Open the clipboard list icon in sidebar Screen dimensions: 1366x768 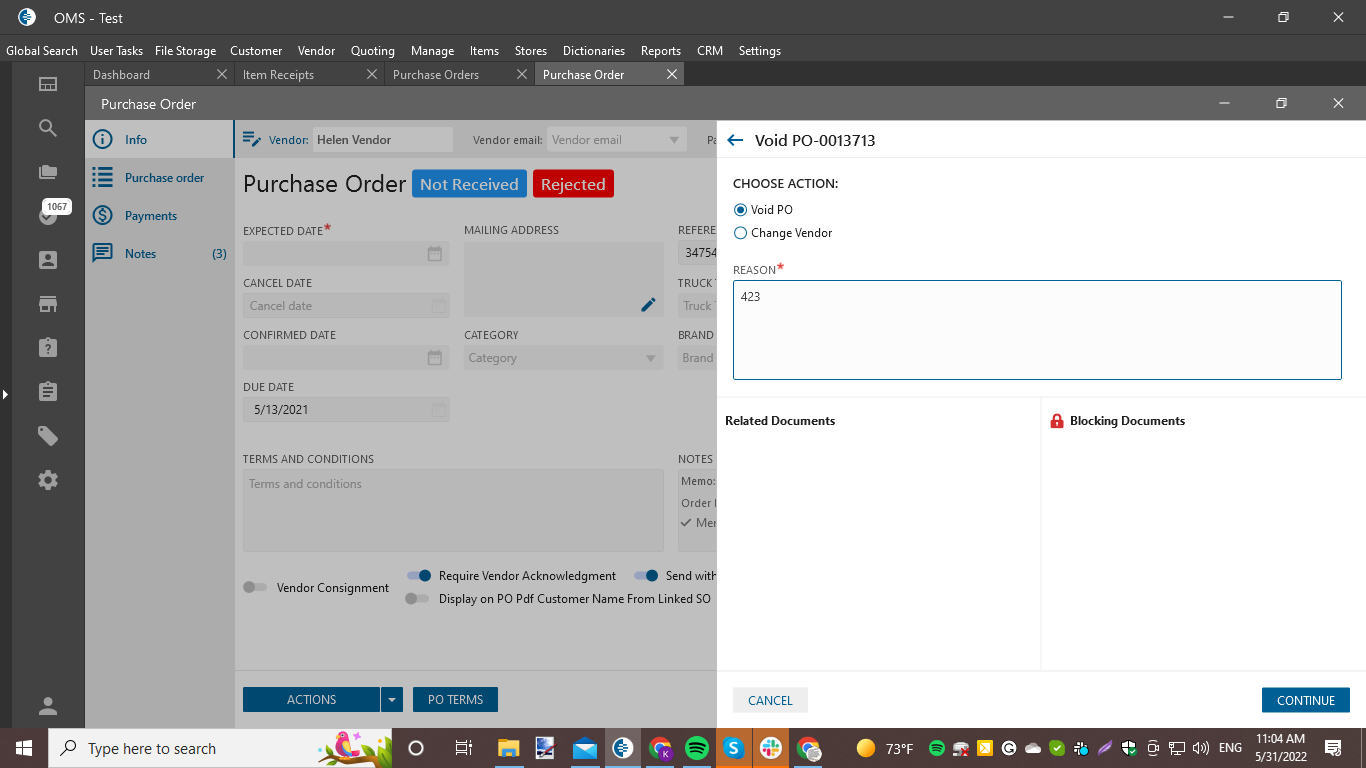48,391
